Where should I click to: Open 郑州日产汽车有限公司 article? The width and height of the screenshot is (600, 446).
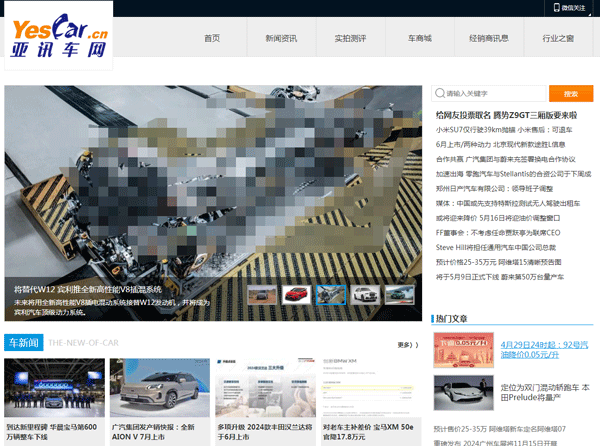point(494,189)
